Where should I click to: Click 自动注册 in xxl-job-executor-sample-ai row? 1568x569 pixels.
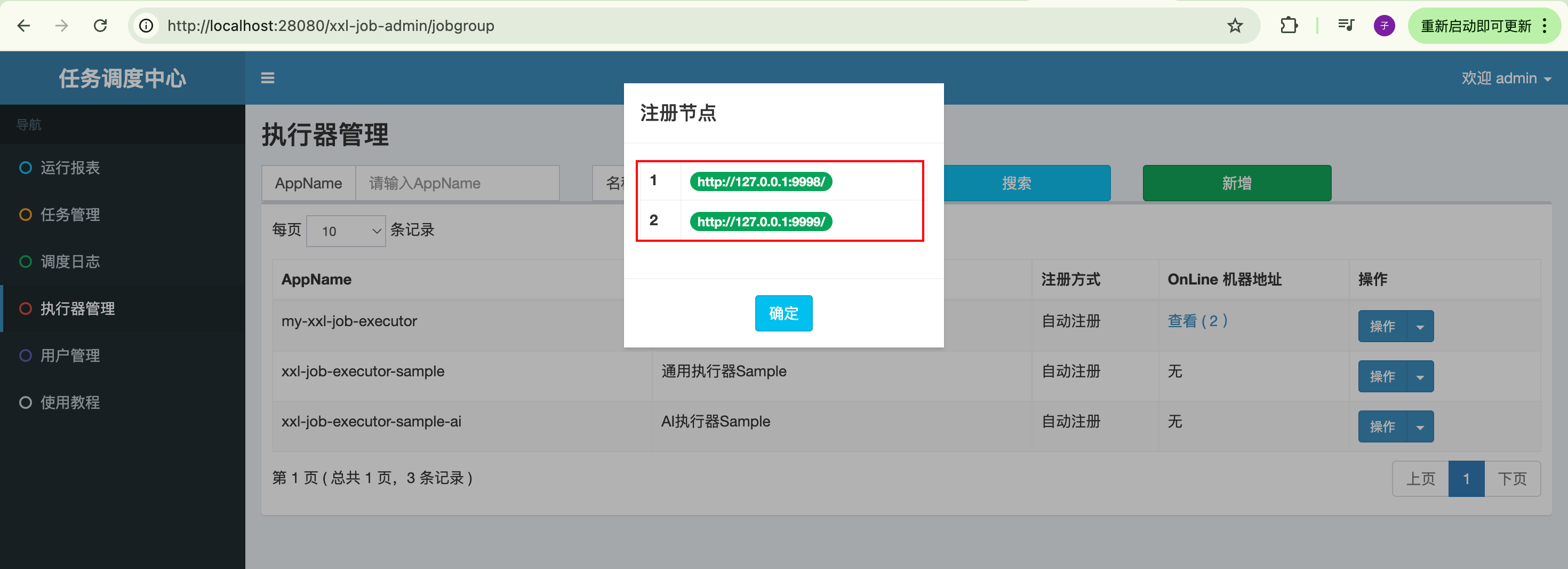tap(1071, 421)
